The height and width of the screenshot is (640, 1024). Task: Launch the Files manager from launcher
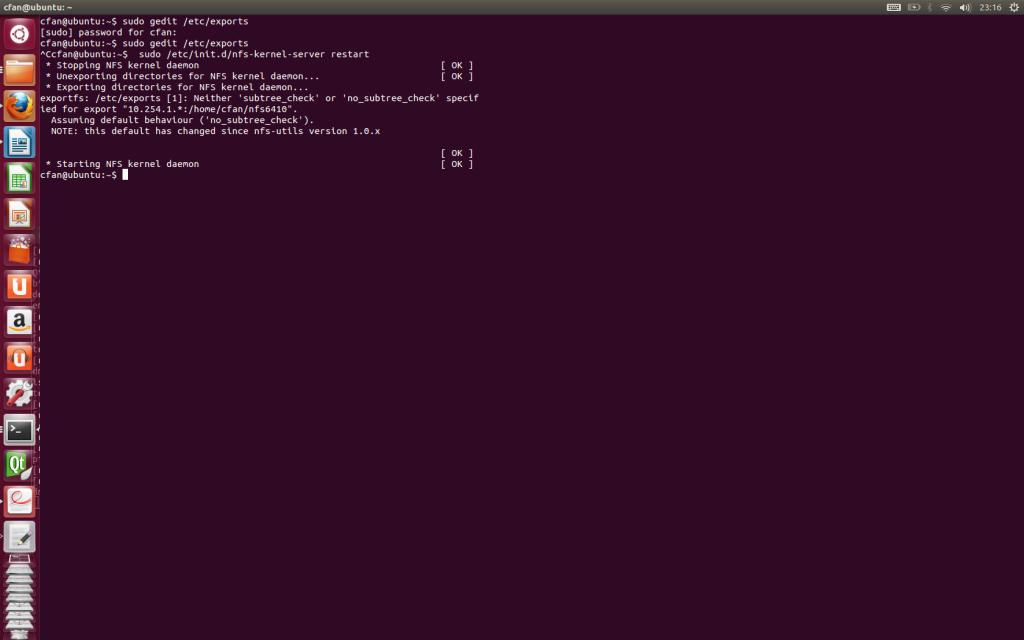click(20, 70)
